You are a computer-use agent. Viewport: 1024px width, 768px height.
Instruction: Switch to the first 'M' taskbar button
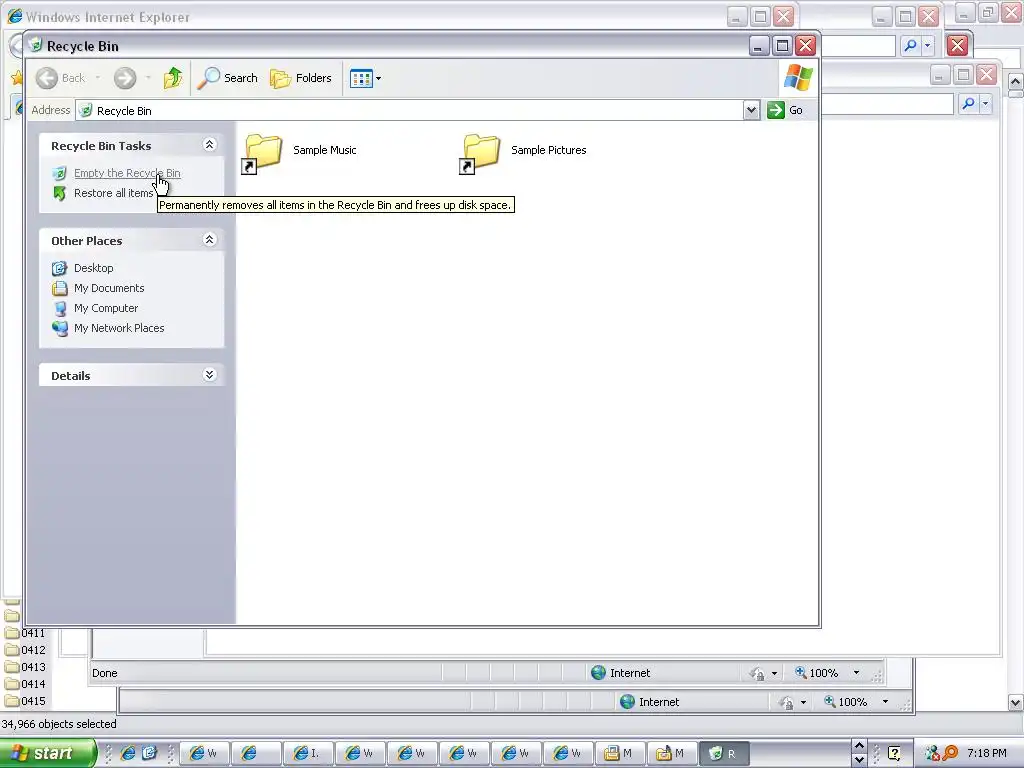click(x=619, y=753)
